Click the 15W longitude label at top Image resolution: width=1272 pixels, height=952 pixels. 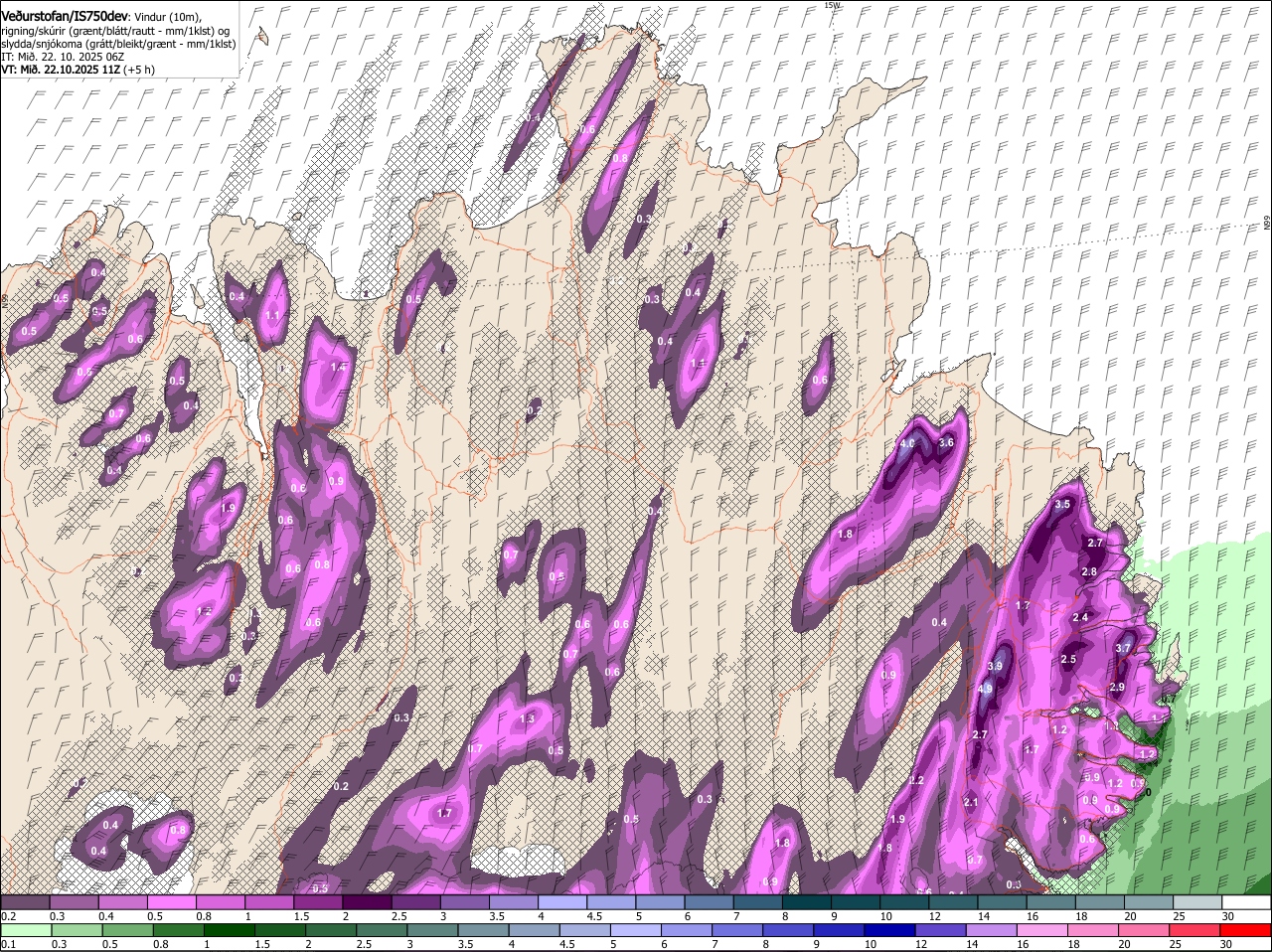pos(832,5)
